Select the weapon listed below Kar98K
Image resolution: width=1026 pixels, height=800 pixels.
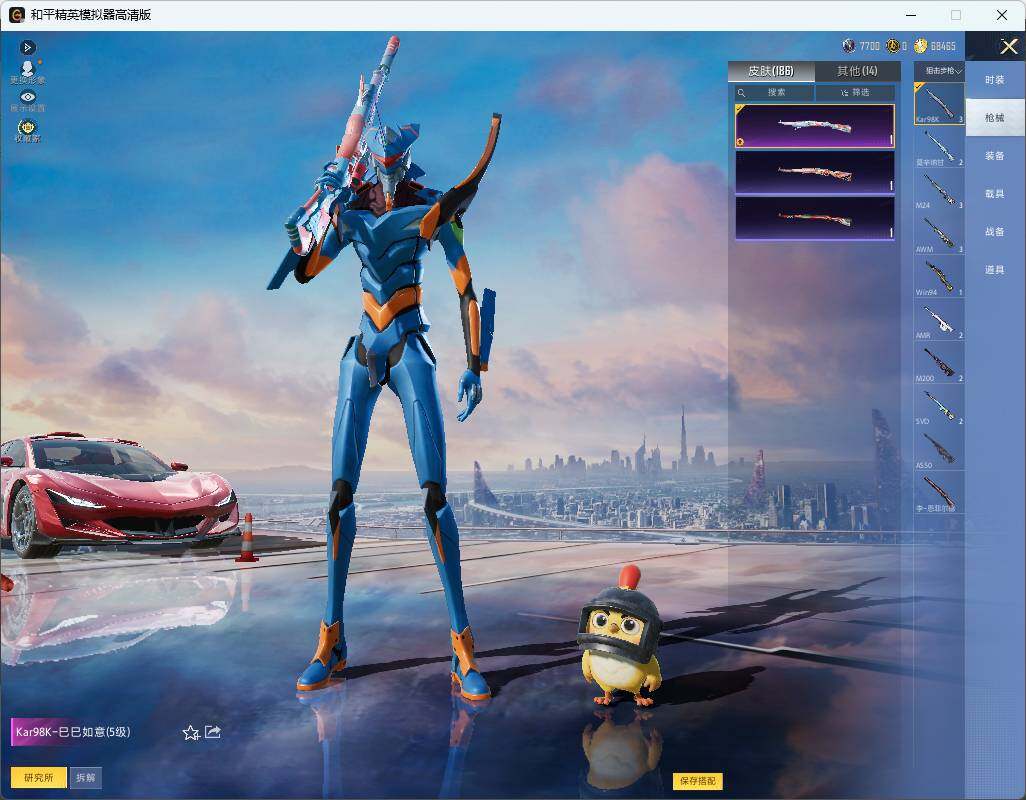click(939, 147)
